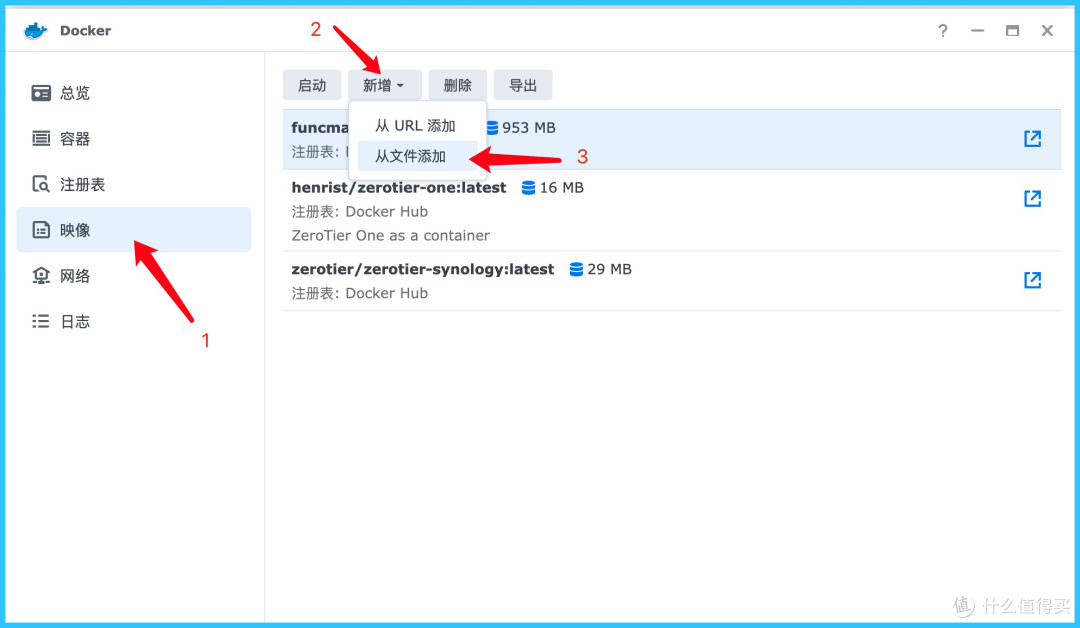Maximize the Docker window
Screen dimensions: 1080x628
point(1012,31)
